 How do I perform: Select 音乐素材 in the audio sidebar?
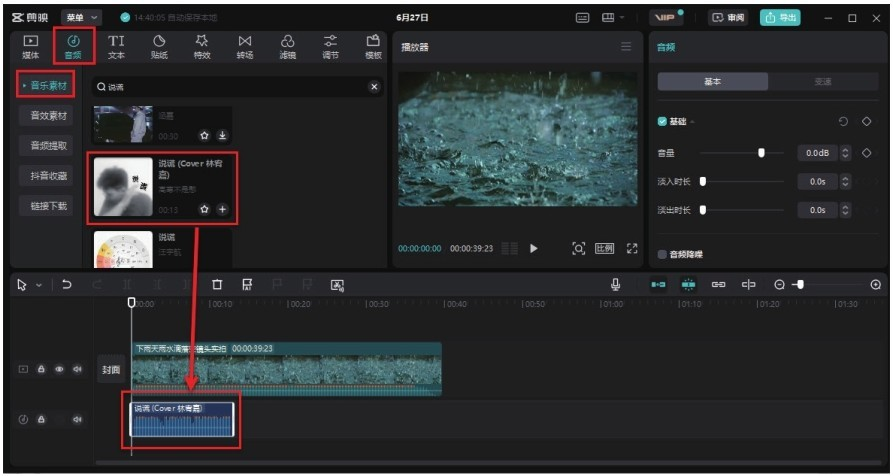(47, 86)
